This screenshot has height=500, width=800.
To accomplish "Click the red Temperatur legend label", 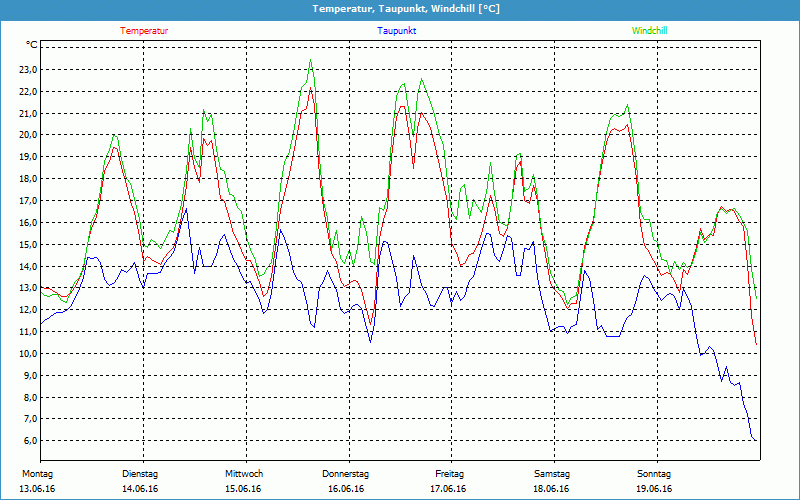I will click(144, 31).
